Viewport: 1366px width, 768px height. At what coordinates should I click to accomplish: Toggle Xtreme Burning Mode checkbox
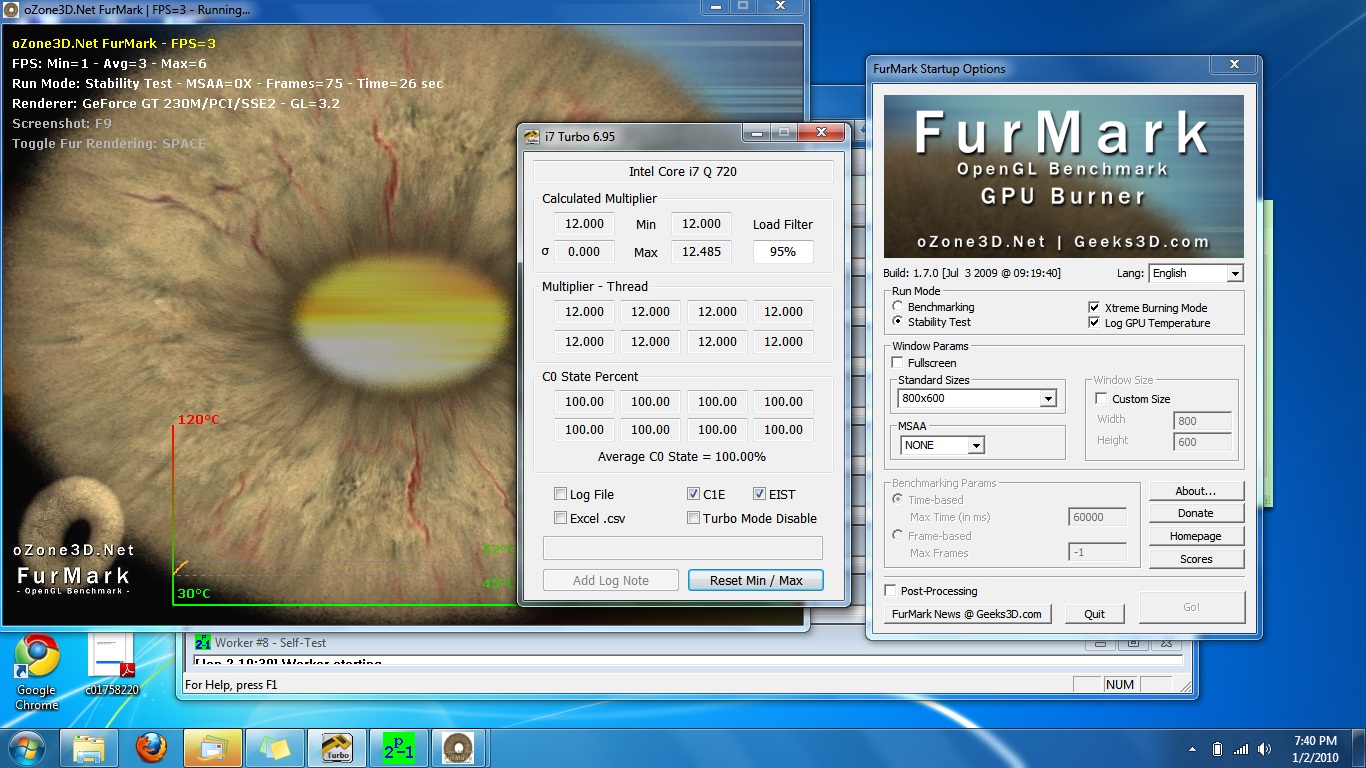coord(1094,308)
